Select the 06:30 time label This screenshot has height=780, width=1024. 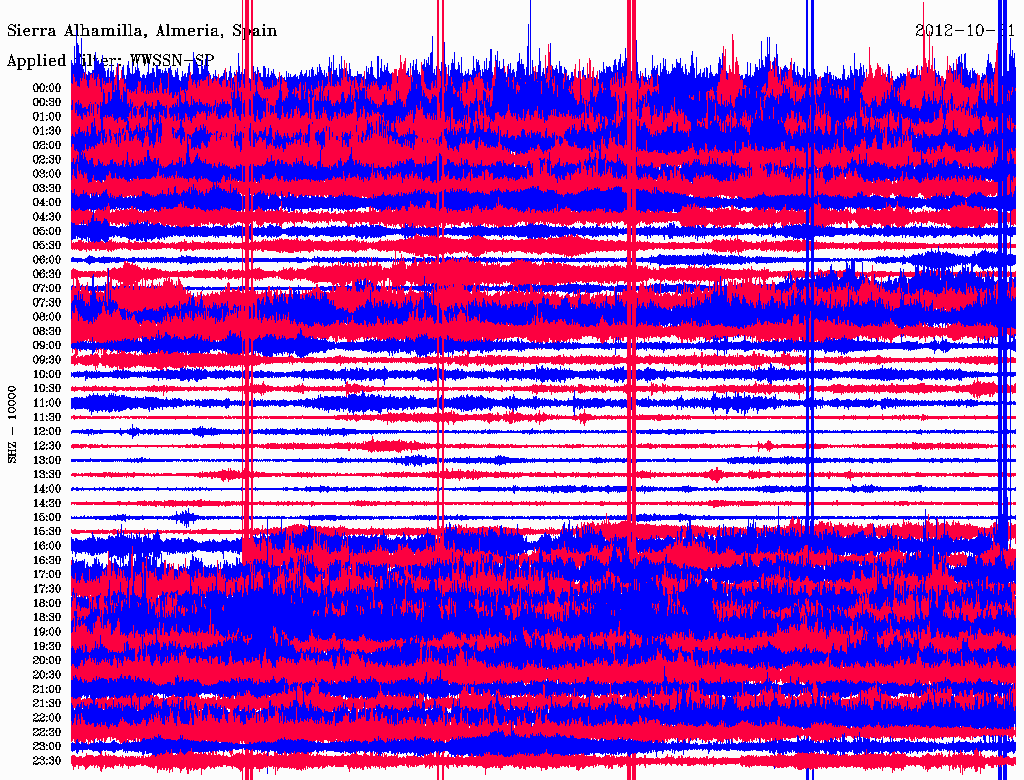46,274
